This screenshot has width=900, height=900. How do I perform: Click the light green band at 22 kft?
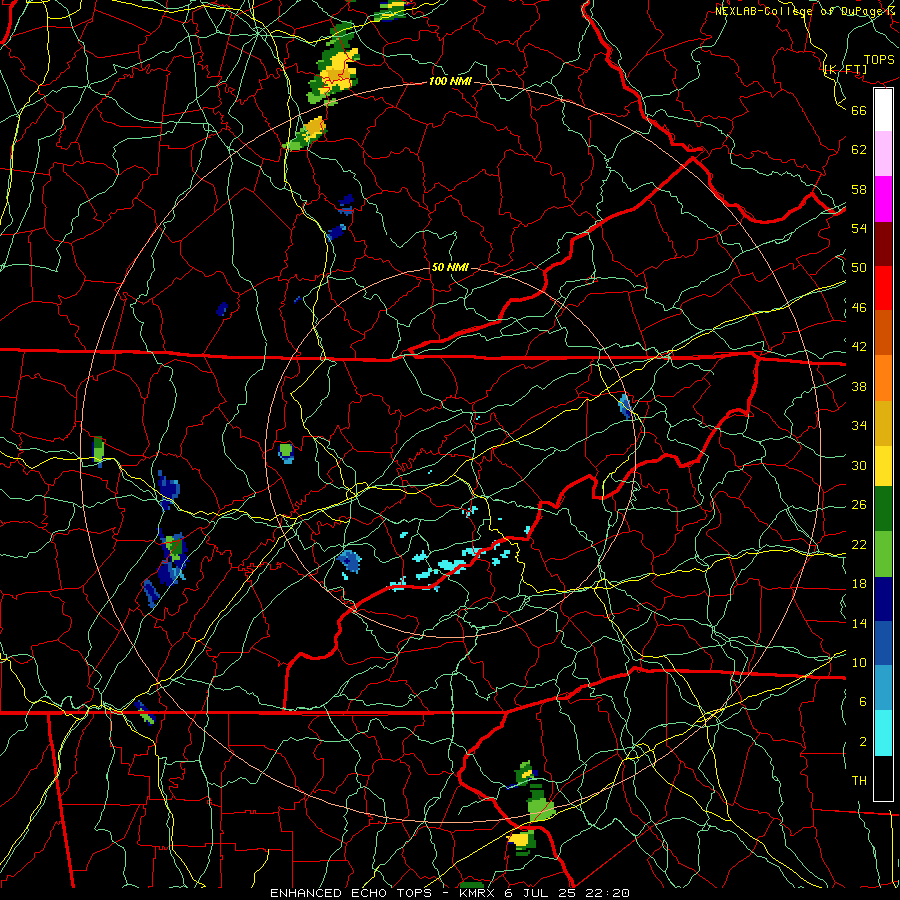[883, 554]
